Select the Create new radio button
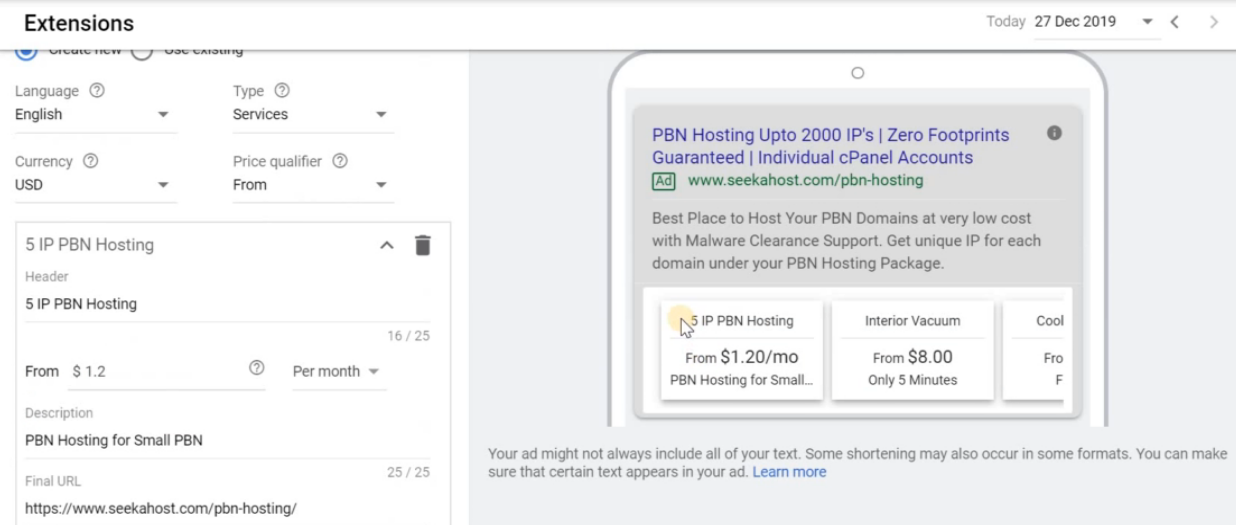Screen dimensions: 1236x525 pos(24,51)
